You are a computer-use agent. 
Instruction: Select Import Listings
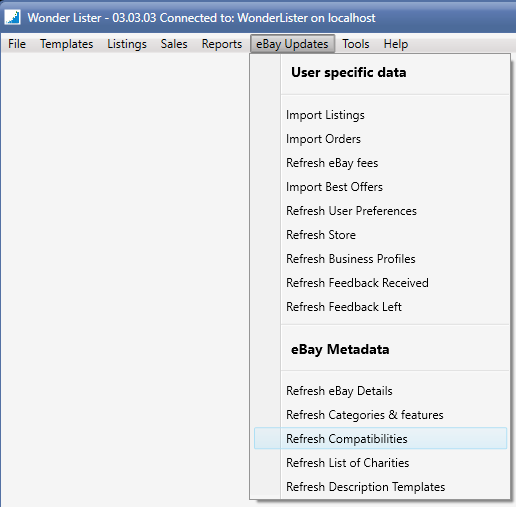point(380,115)
